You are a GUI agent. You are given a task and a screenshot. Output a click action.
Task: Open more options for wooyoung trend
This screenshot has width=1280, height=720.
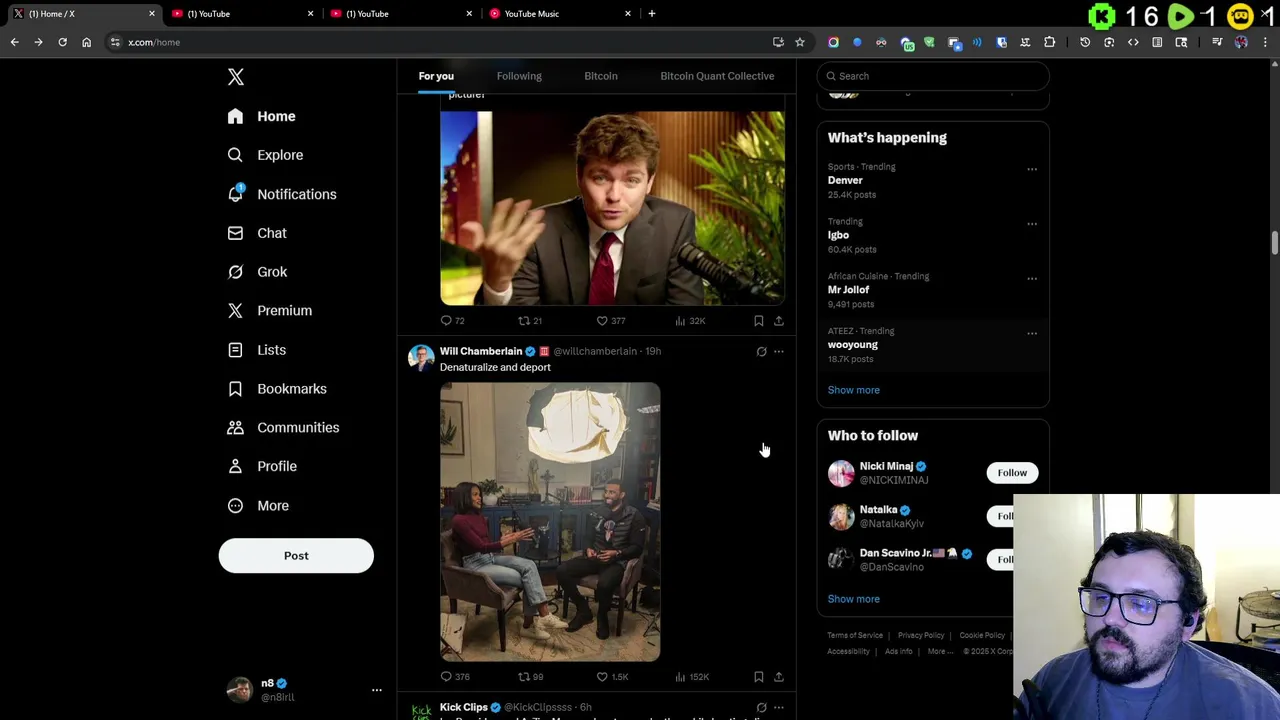(x=1032, y=334)
